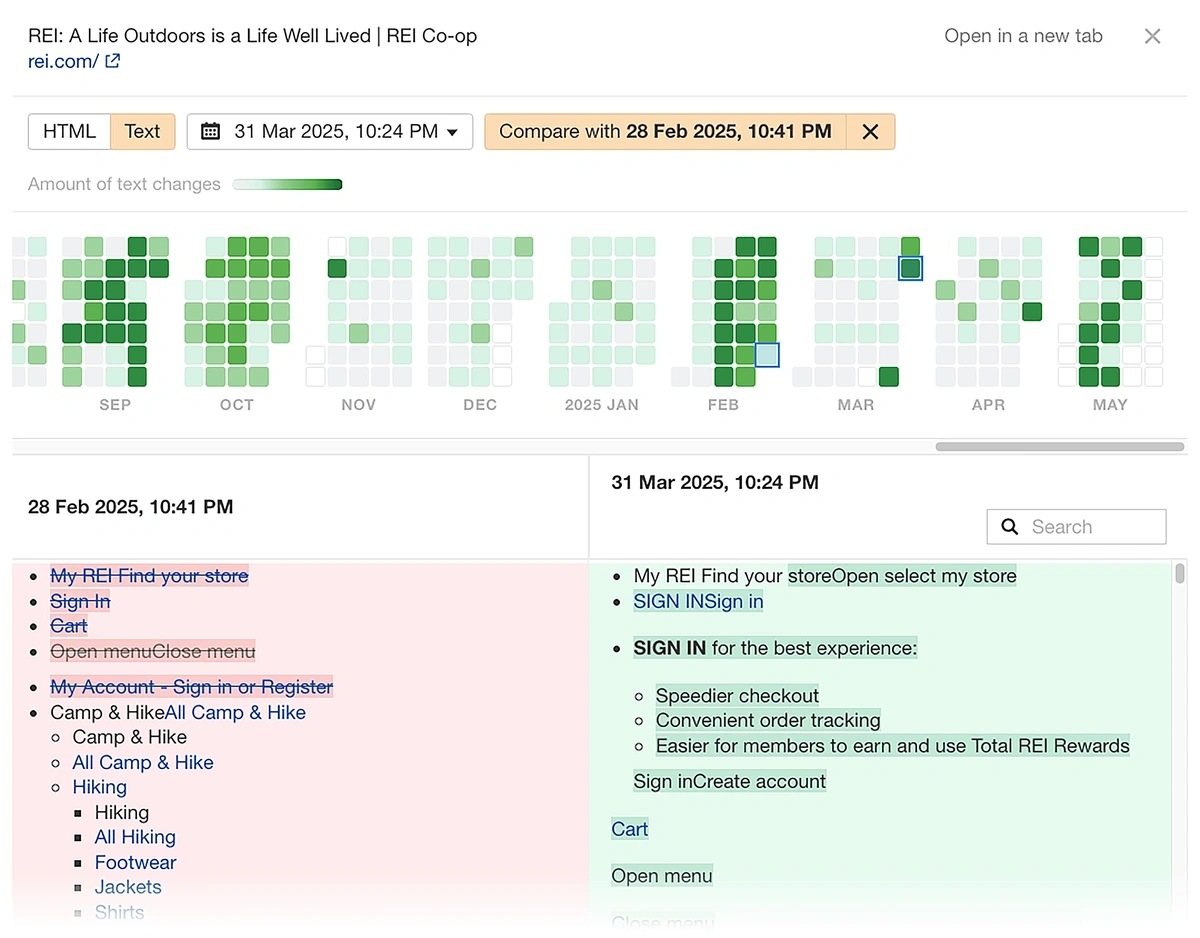Click the NOV month label
The height and width of the screenshot is (938, 1200).
[359, 405]
